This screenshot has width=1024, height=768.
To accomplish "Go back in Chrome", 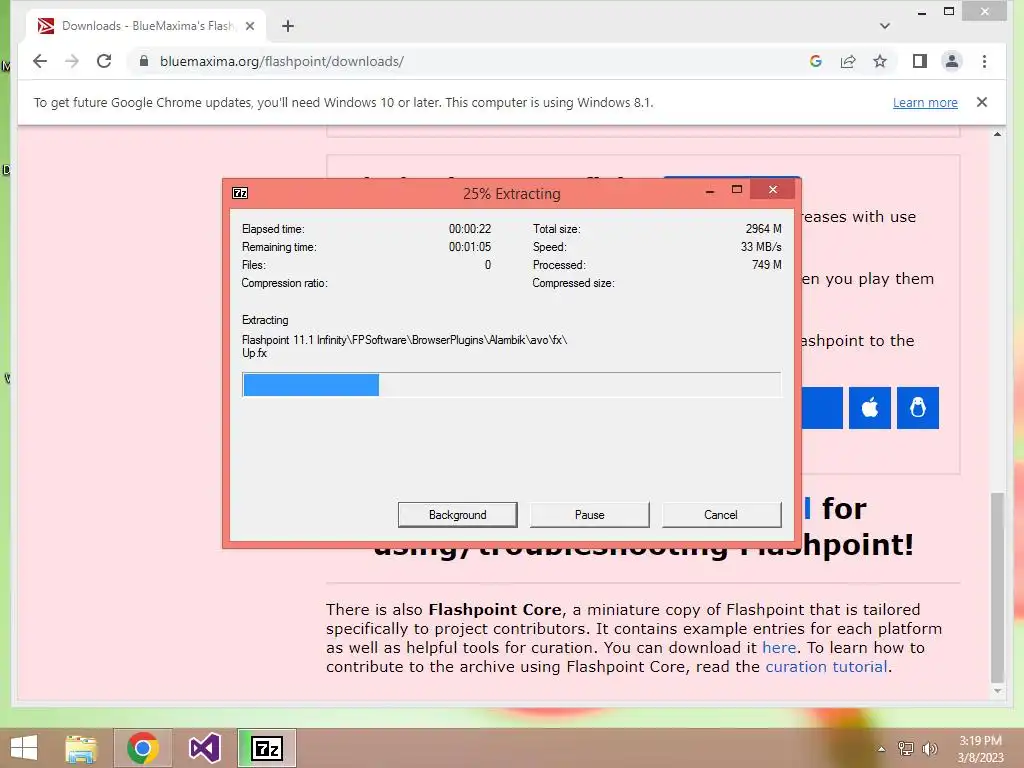I will [40, 61].
